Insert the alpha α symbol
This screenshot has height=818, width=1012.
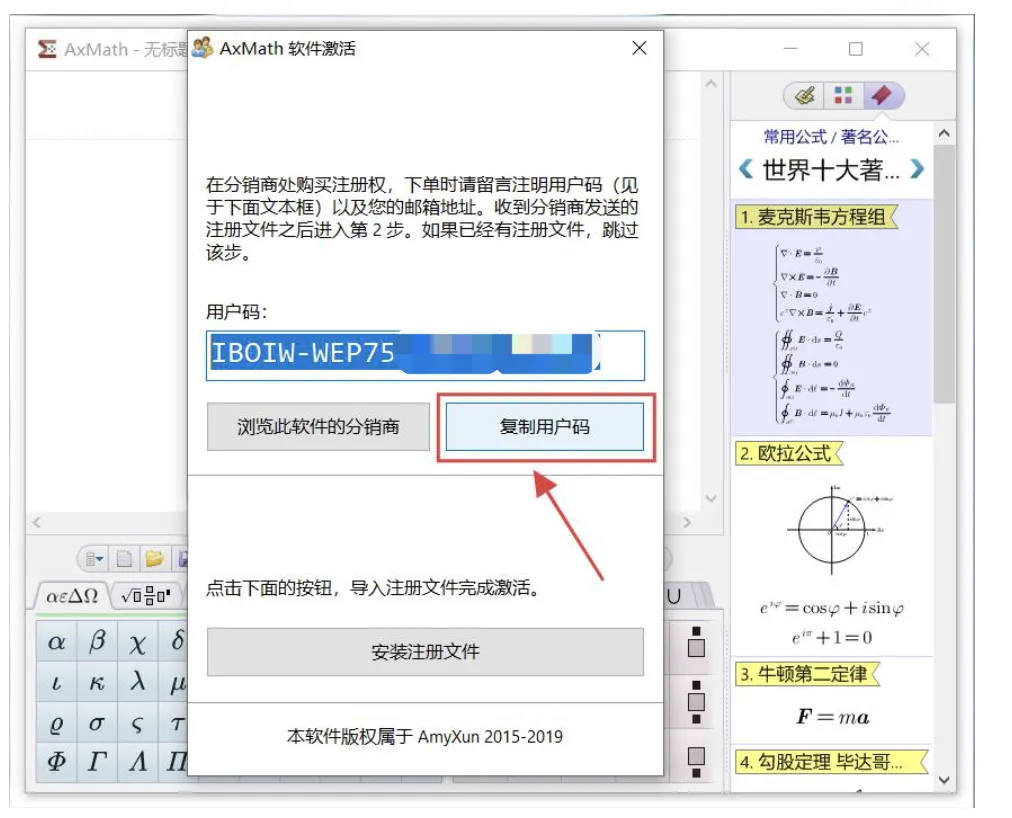tap(57, 642)
